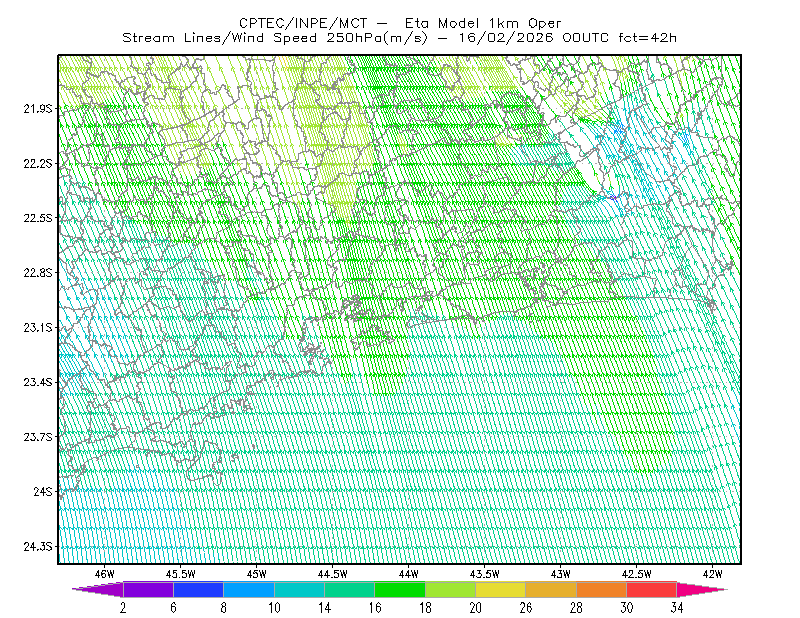This screenshot has width=800, height=618.
Task: Click the latitude label '21.9S'
Action: [x=37, y=108]
